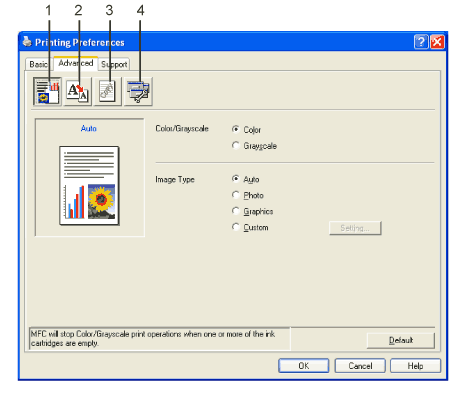Choose Custom image type
Image resolution: width=472 pixels, height=408 pixels.
[x=236, y=227]
